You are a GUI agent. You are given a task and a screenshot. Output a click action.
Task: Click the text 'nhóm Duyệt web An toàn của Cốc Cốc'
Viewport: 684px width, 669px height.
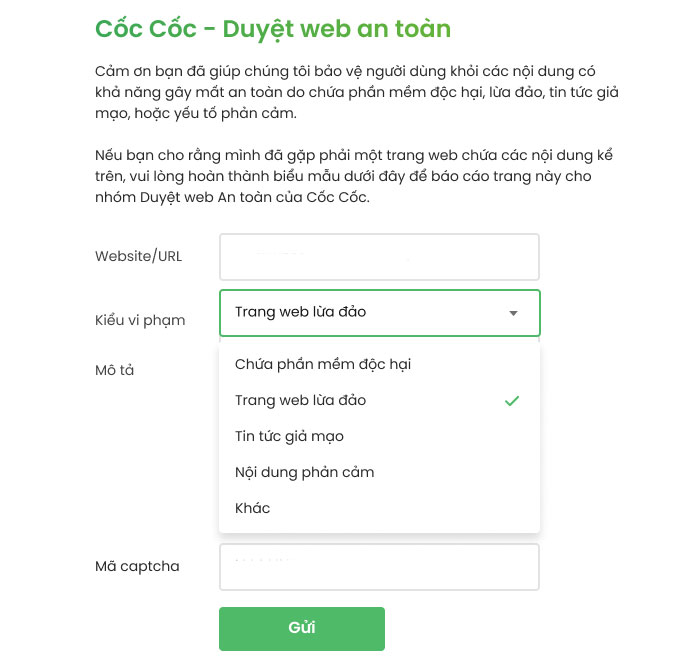click(x=232, y=198)
